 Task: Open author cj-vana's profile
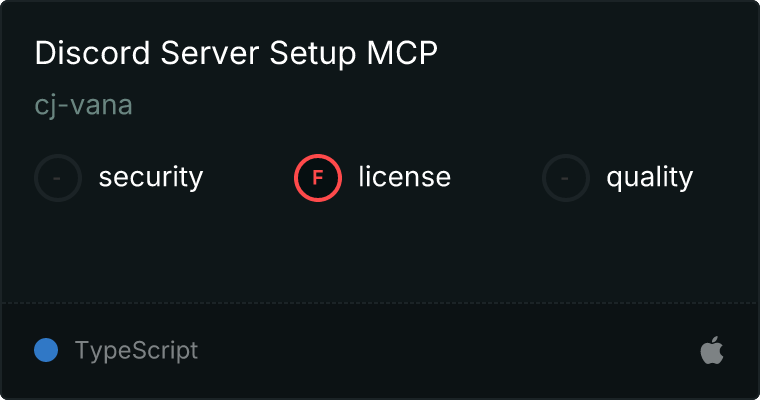coord(83,105)
